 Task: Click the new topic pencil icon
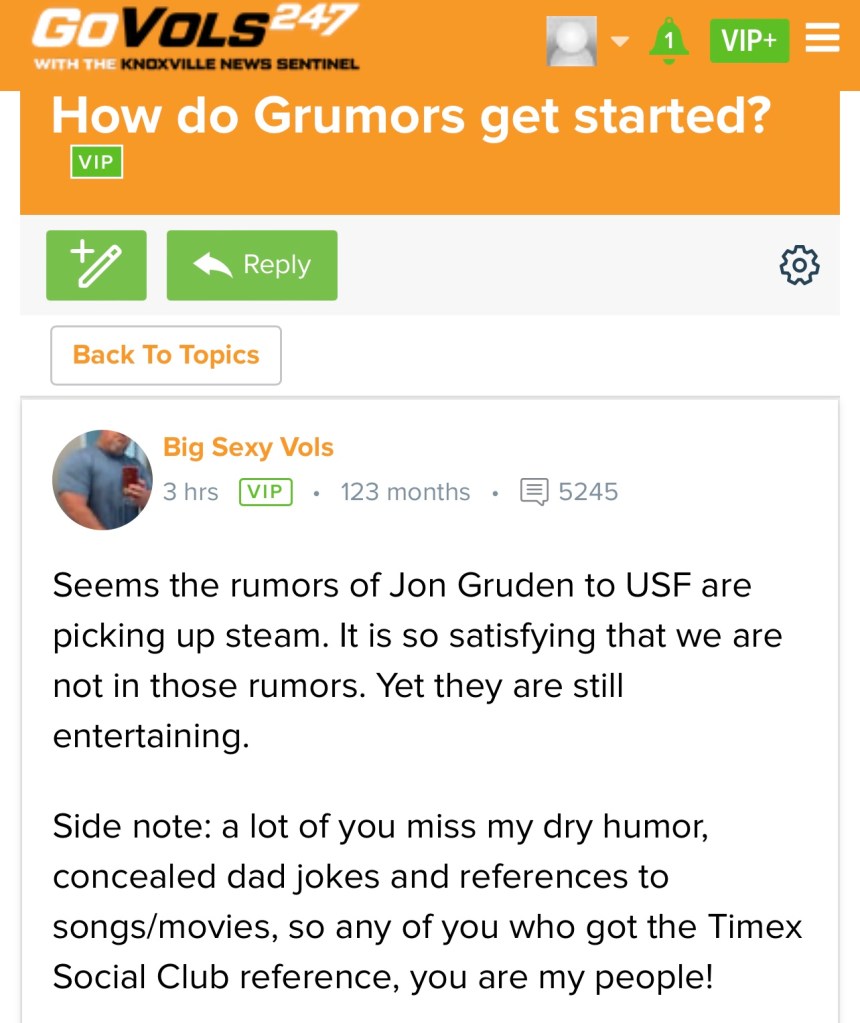pos(96,265)
